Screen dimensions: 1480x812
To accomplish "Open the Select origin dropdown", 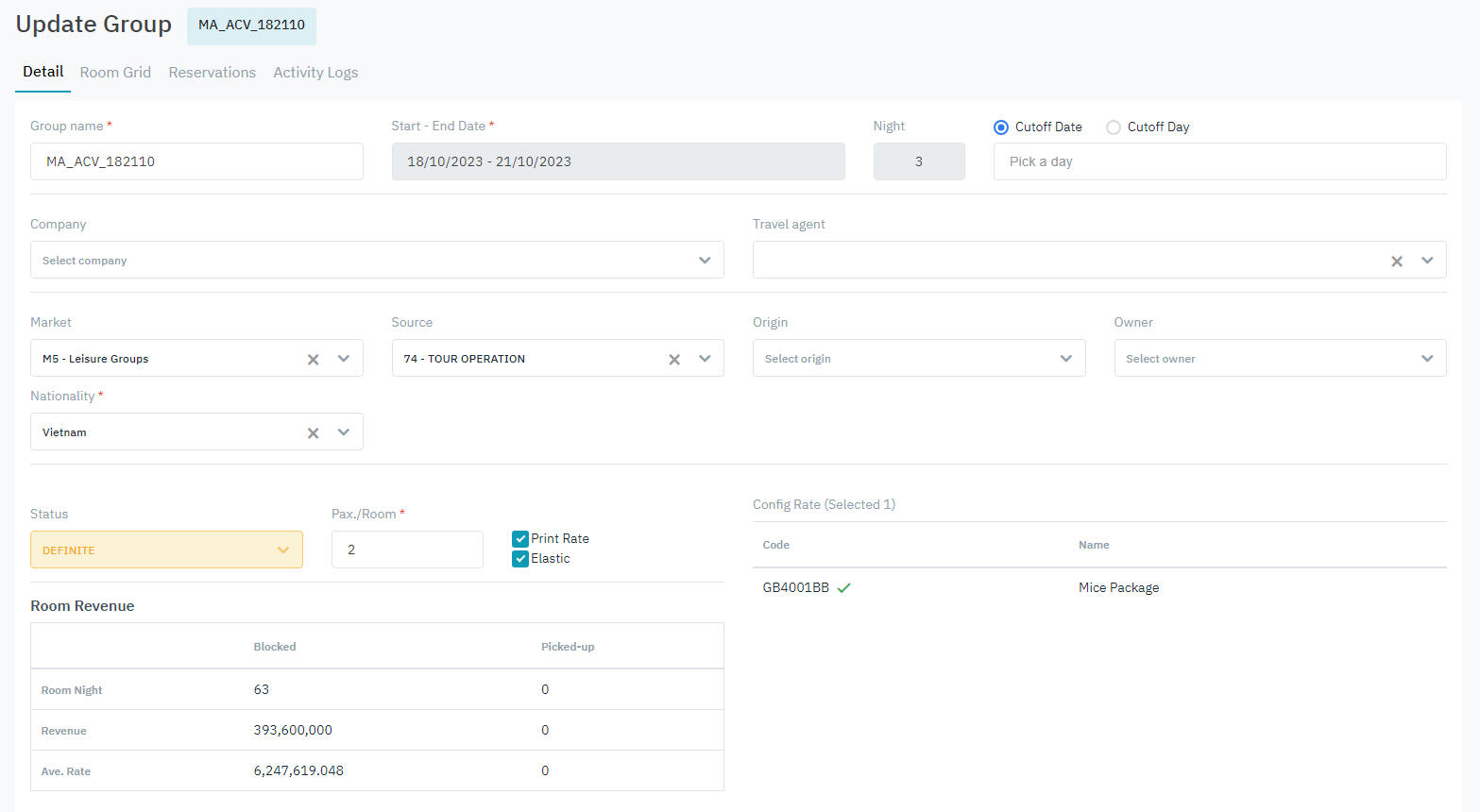I will click(x=918, y=359).
